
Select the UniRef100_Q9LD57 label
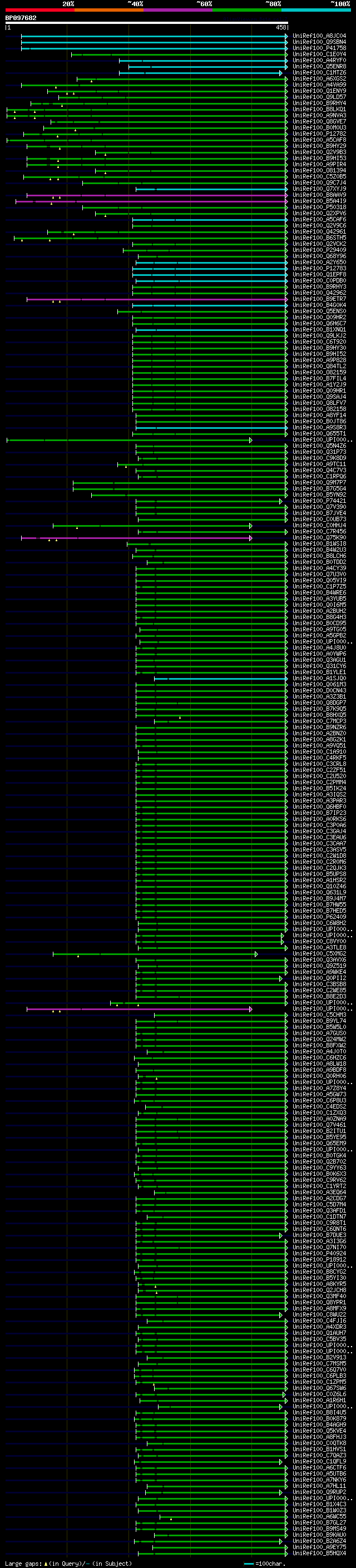click(x=319, y=97)
